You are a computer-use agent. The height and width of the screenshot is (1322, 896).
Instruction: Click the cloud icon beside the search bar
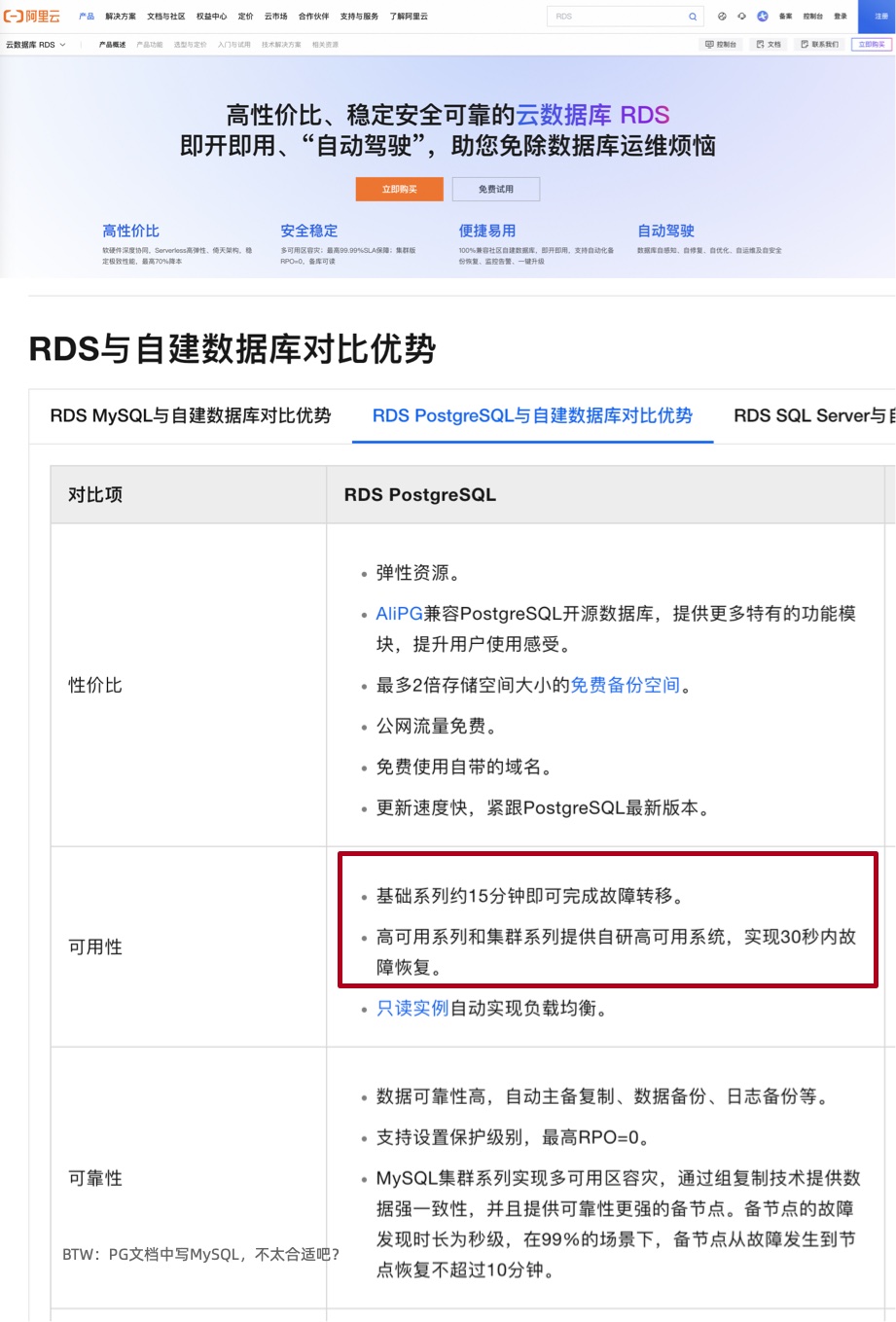pyautogui.click(x=741, y=17)
